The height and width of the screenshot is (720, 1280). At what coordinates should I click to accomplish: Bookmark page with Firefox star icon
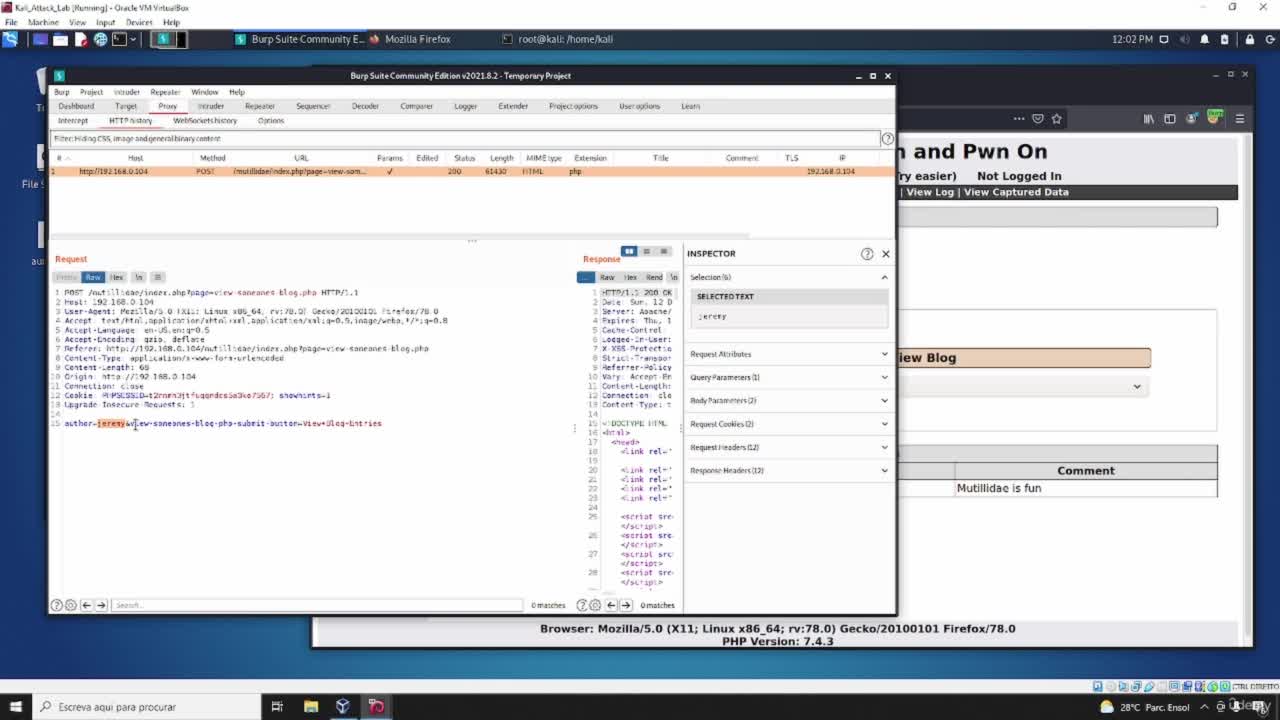1056,118
